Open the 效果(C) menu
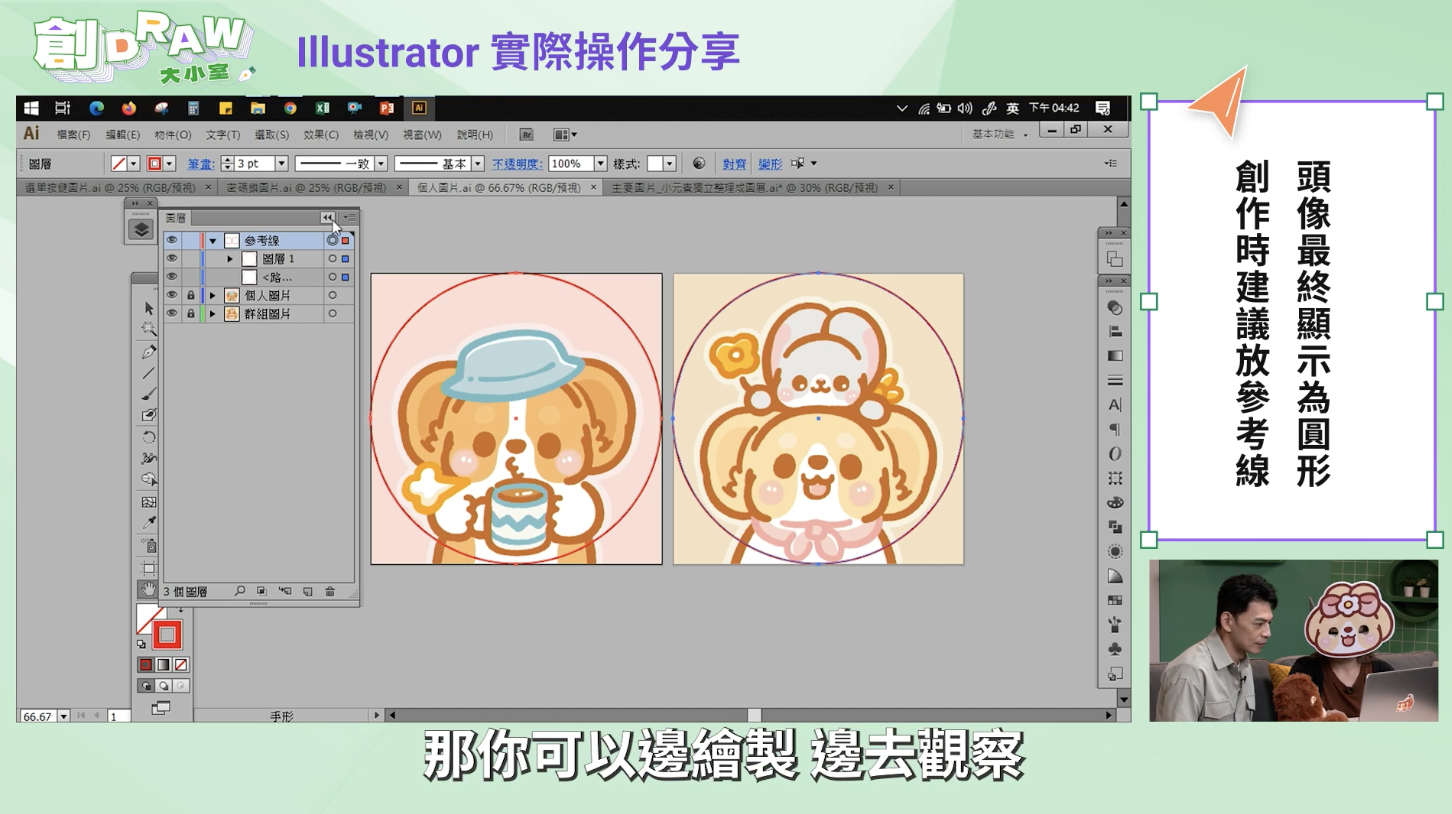Viewport: 1452px width, 814px height. point(321,135)
